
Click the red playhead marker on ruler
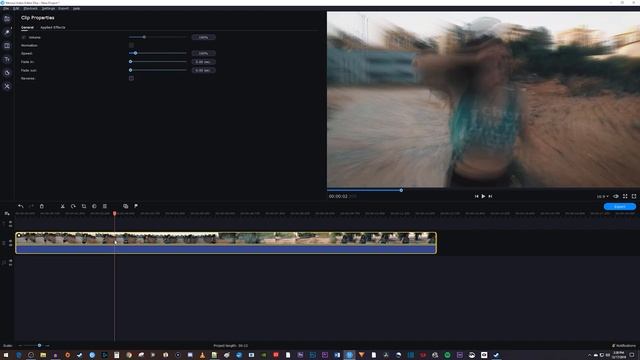(115, 213)
